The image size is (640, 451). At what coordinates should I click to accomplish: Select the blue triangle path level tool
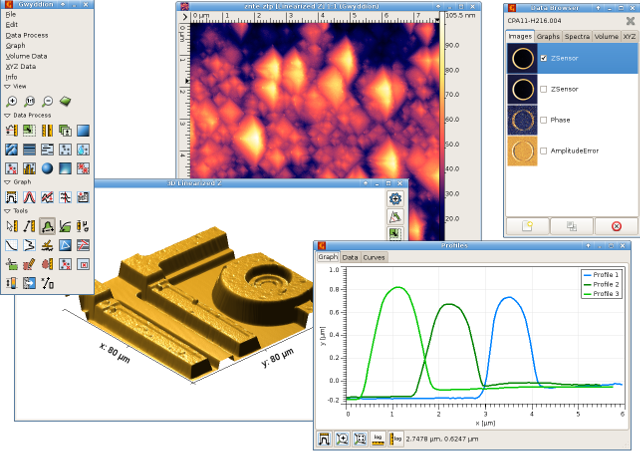pyautogui.click(x=65, y=245)
